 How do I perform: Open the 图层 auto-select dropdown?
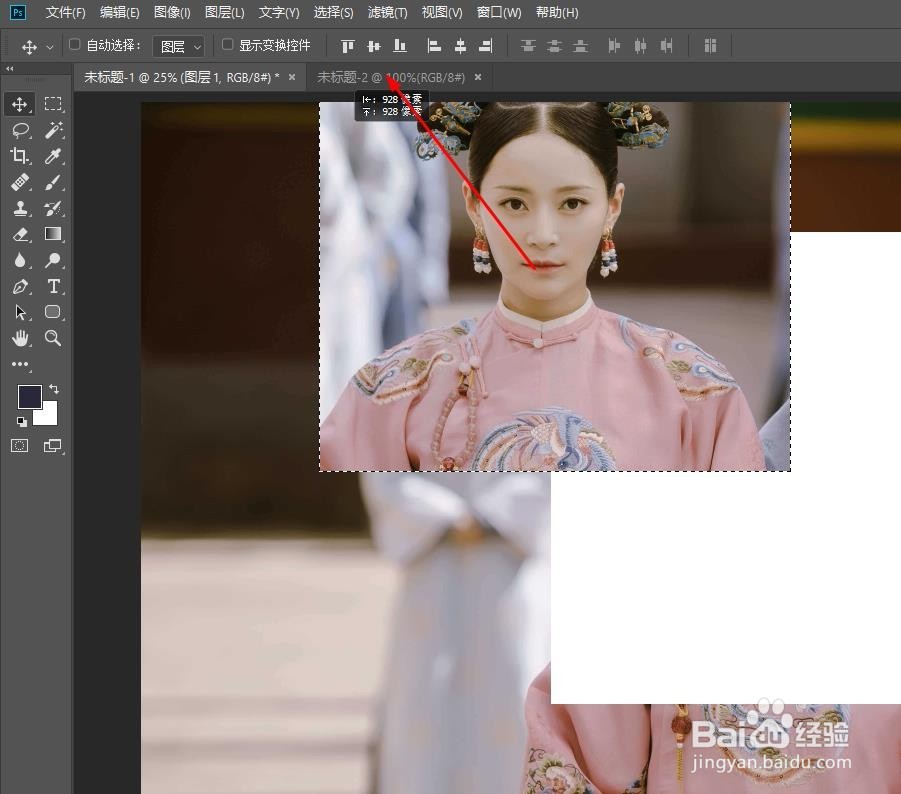click(x=179, y=46)
